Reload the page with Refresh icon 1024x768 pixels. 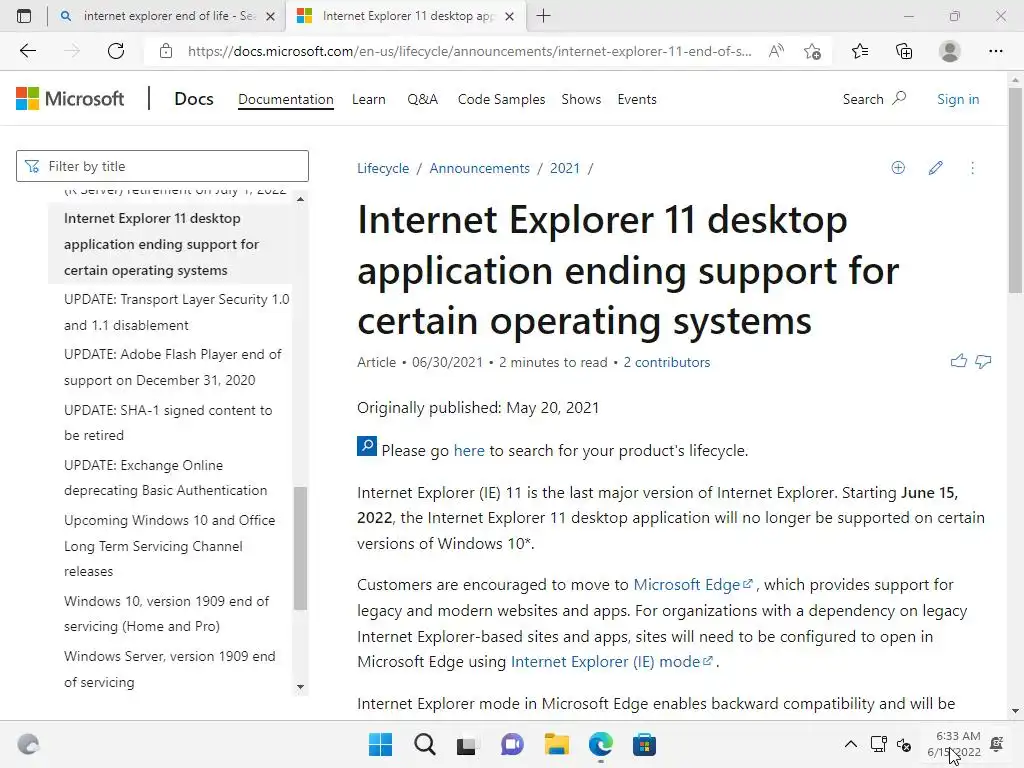(x=116, y=51)
